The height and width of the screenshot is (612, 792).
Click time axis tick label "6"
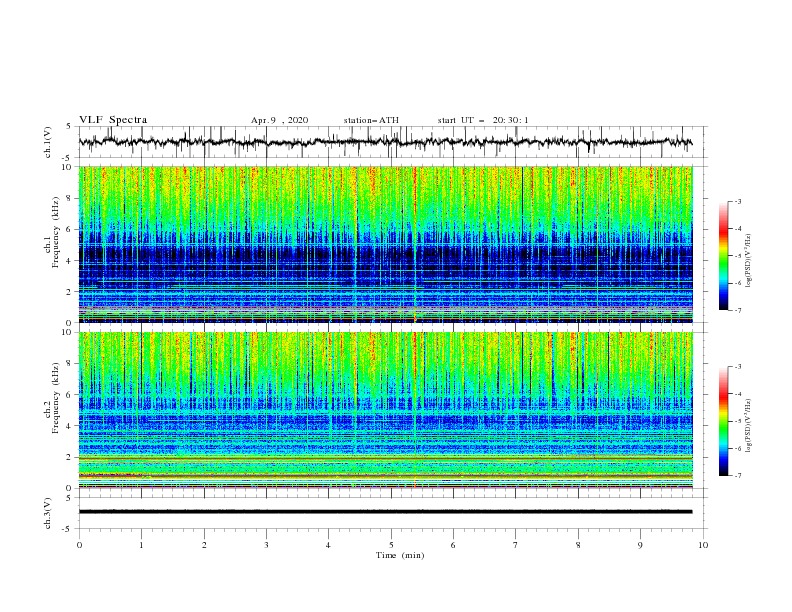[453, 545]
